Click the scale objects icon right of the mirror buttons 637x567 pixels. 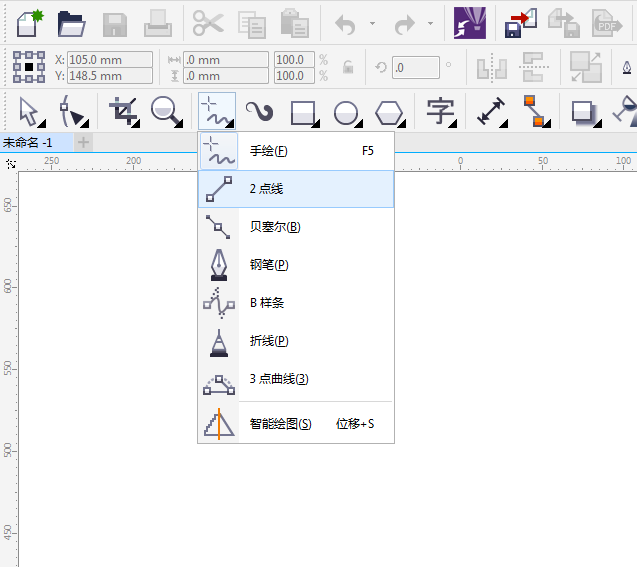pyautogui.click(x=585, y=67)
